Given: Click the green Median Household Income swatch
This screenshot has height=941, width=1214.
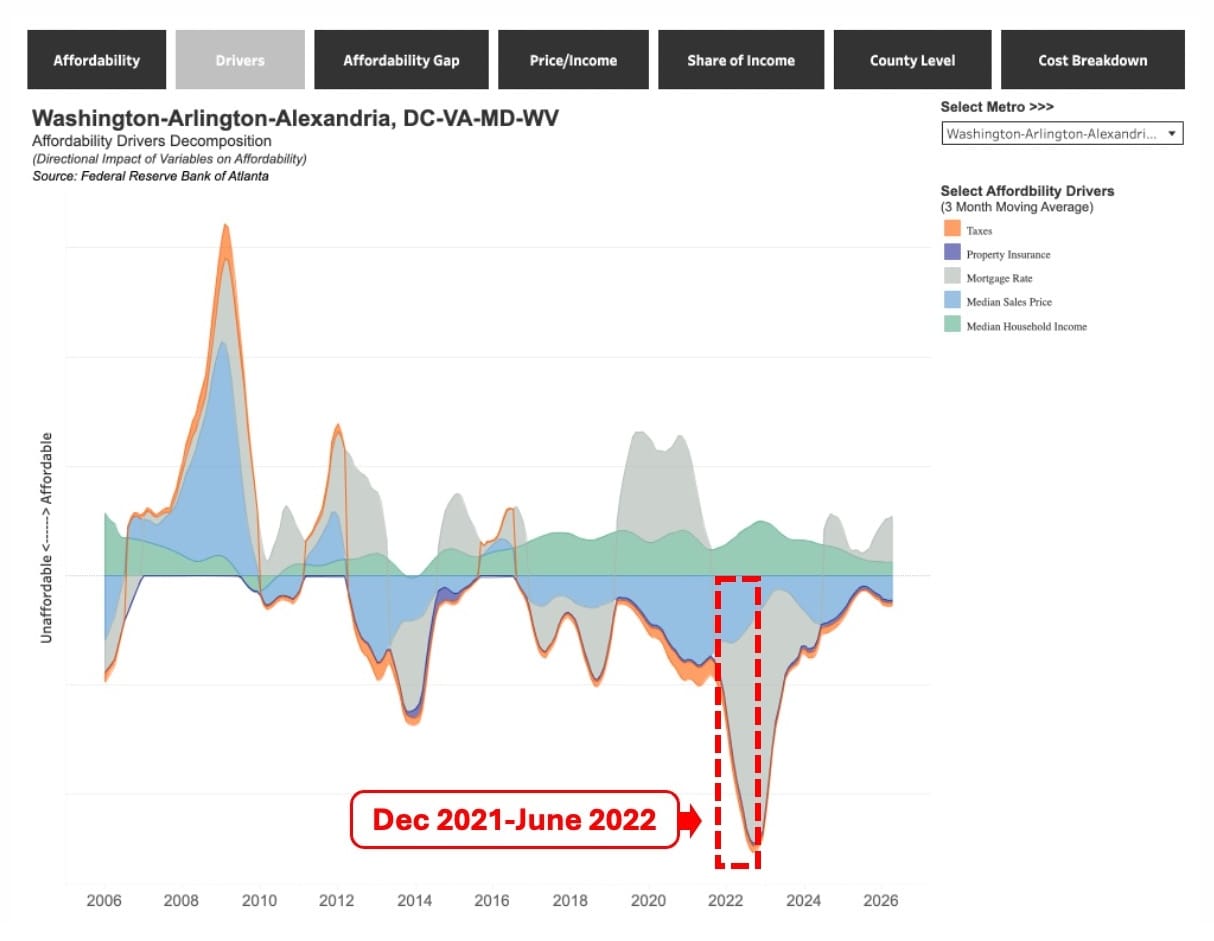Looking at the screenshot, I should point(951,326).
